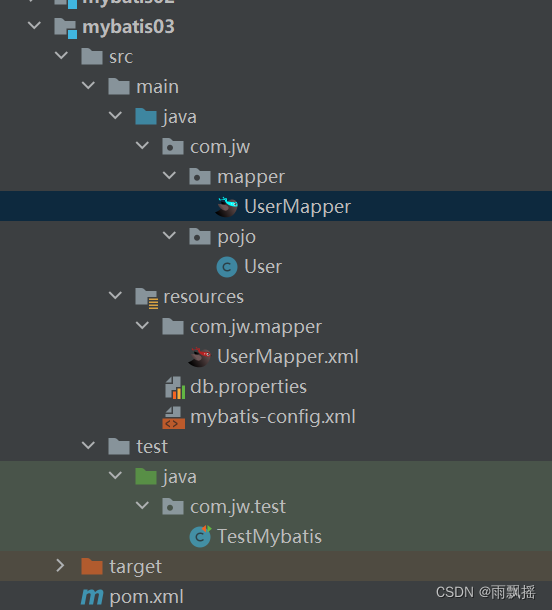Select the com.jw.test label
Viewport: 552px width, 610px height.
point(238,507)
